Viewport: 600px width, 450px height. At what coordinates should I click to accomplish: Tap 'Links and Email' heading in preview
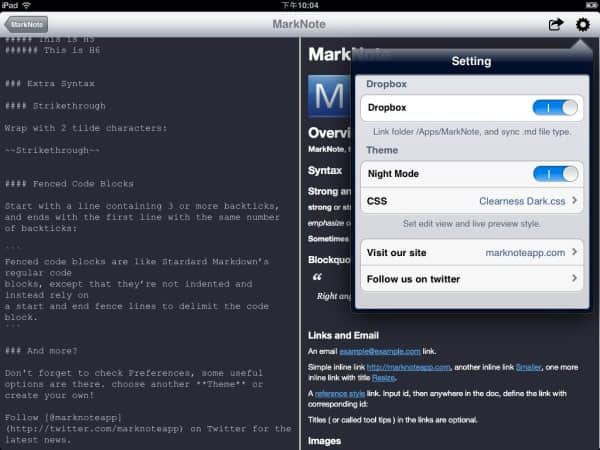point(343,336)
